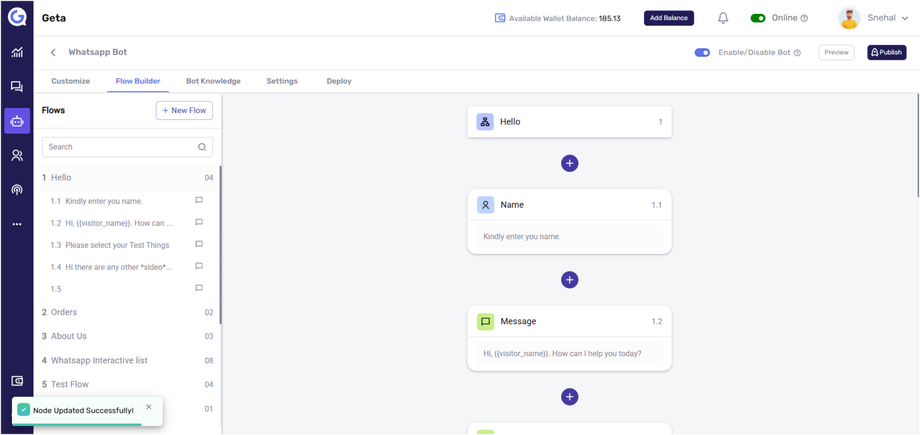The height and width of the screenshot is (435, 920).
Task: Click the Hello node flow icon
Action: click(485, 122)
